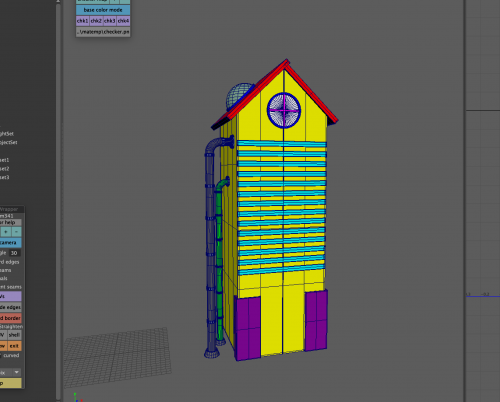
Task: Click the orange exit button
Action: coord(14,346)
